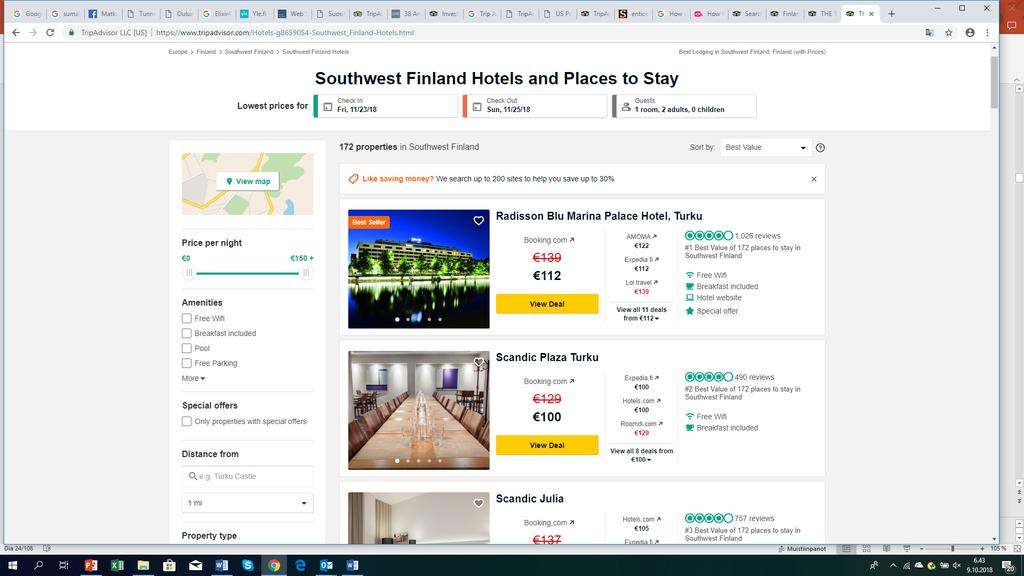
Task: Enable the Pool amenity filter
Action: click(x=187, y=349)
